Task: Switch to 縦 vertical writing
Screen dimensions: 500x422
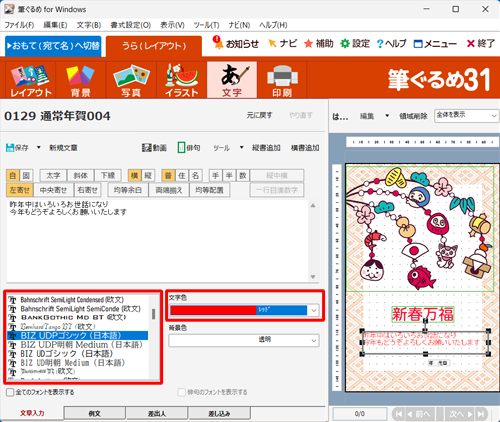Action: pos(148,175)
